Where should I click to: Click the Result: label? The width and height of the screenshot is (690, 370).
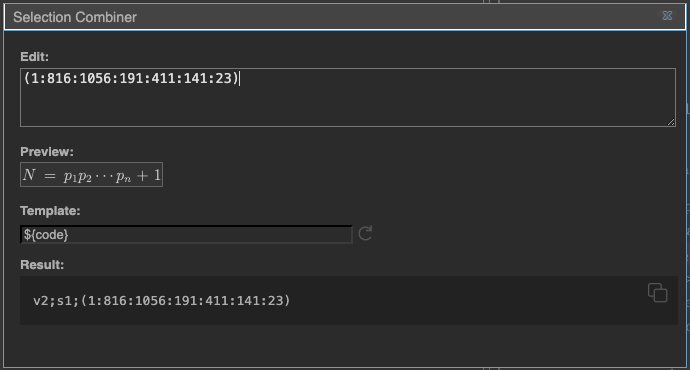pos(42,265)
